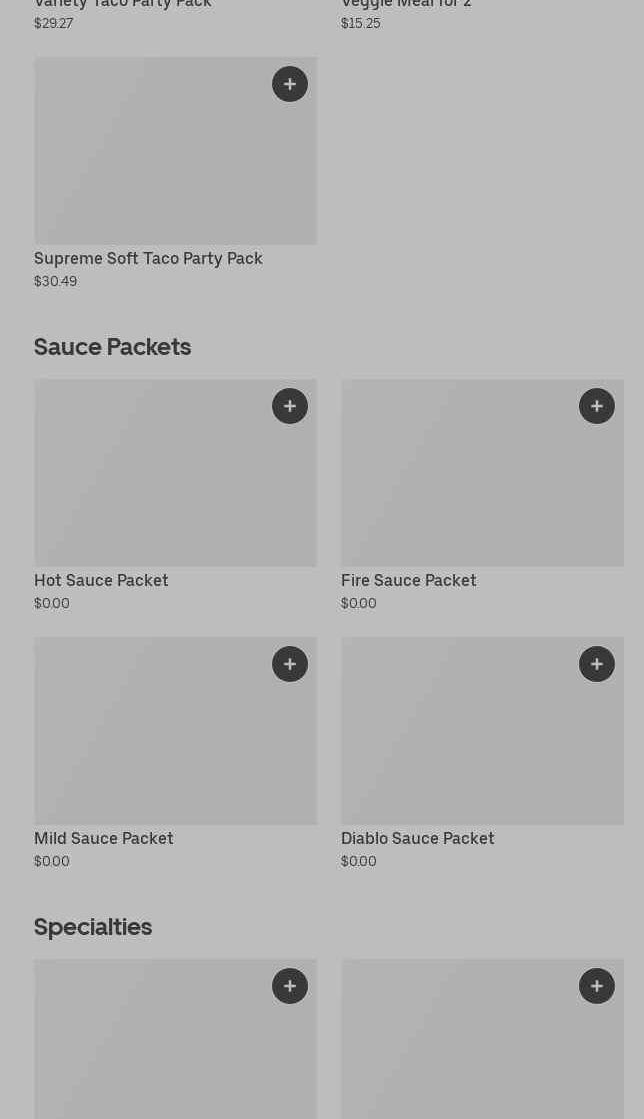Click the Sauce Packets section heading
The image size is (644, 1119).
click(112, 346)
